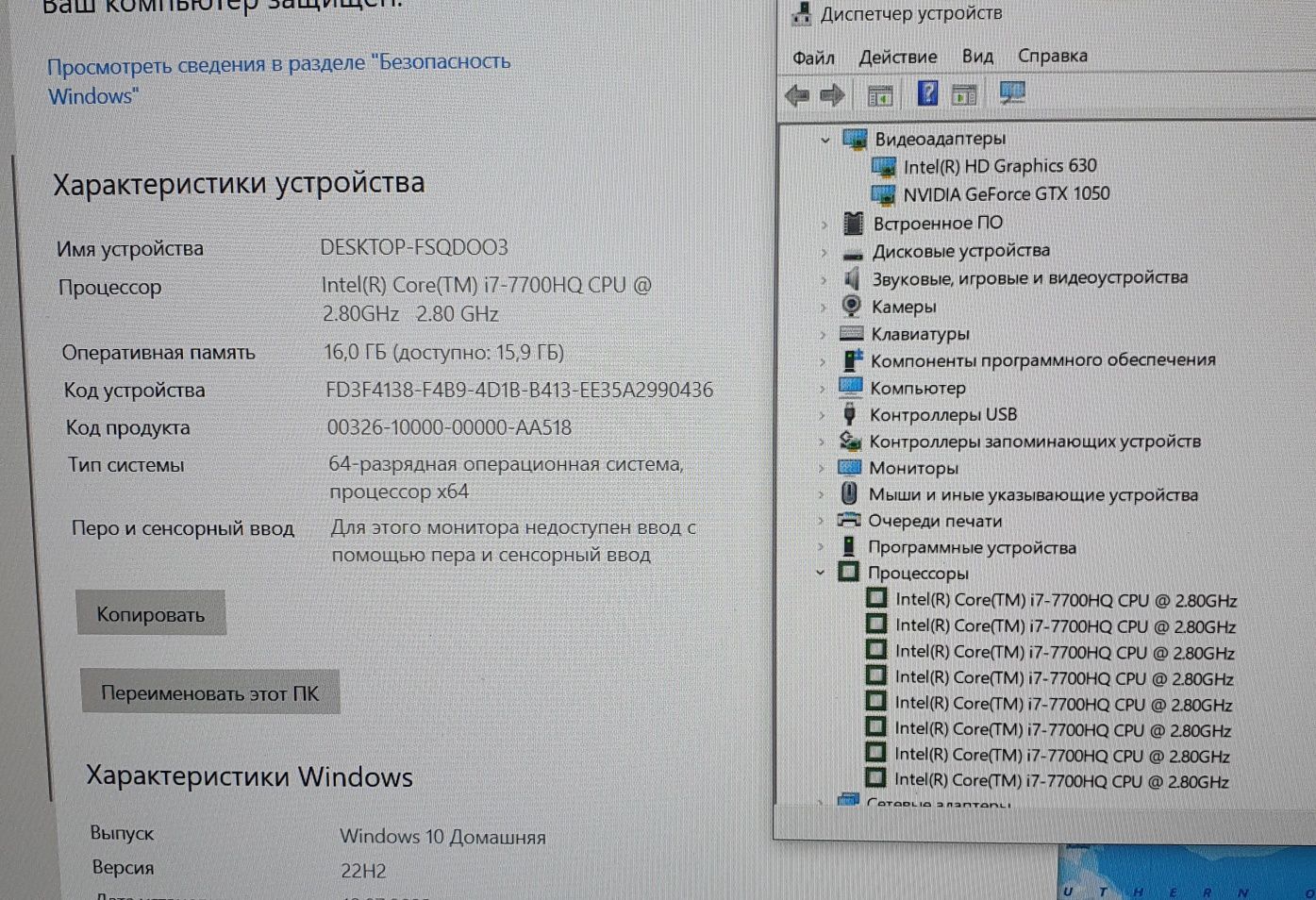Click the Back arrow in Device Manager toolbar

797,95
